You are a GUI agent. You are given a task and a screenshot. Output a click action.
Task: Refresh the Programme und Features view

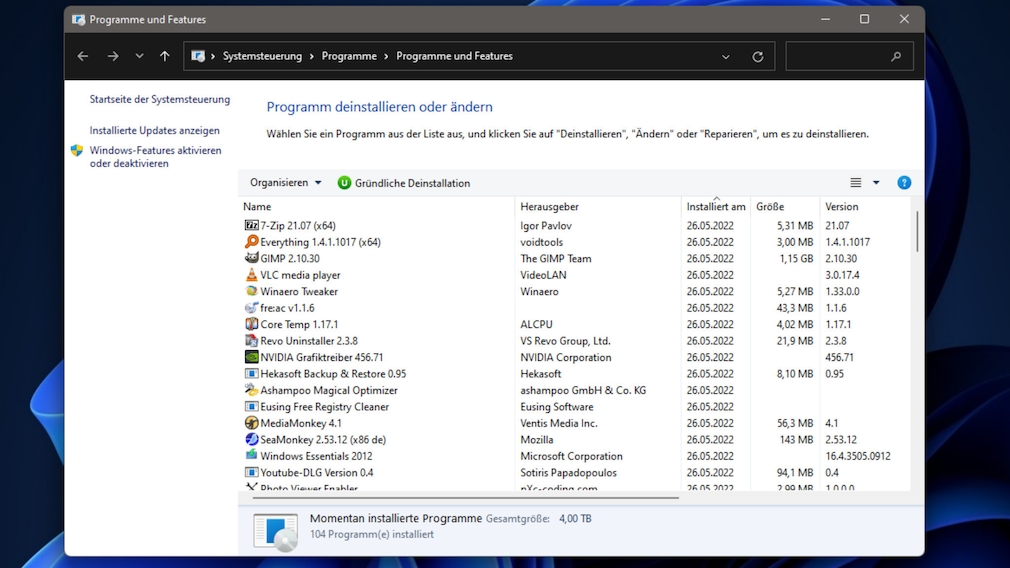click(x=758, y=57)
